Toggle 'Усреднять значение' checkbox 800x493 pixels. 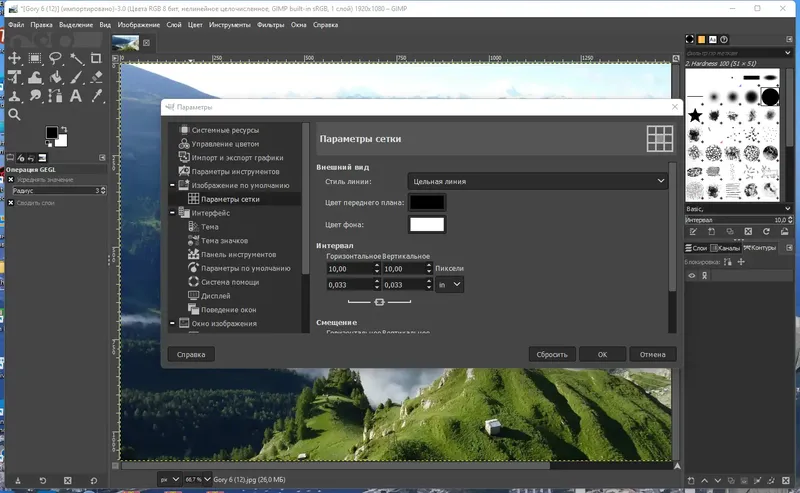11,180
